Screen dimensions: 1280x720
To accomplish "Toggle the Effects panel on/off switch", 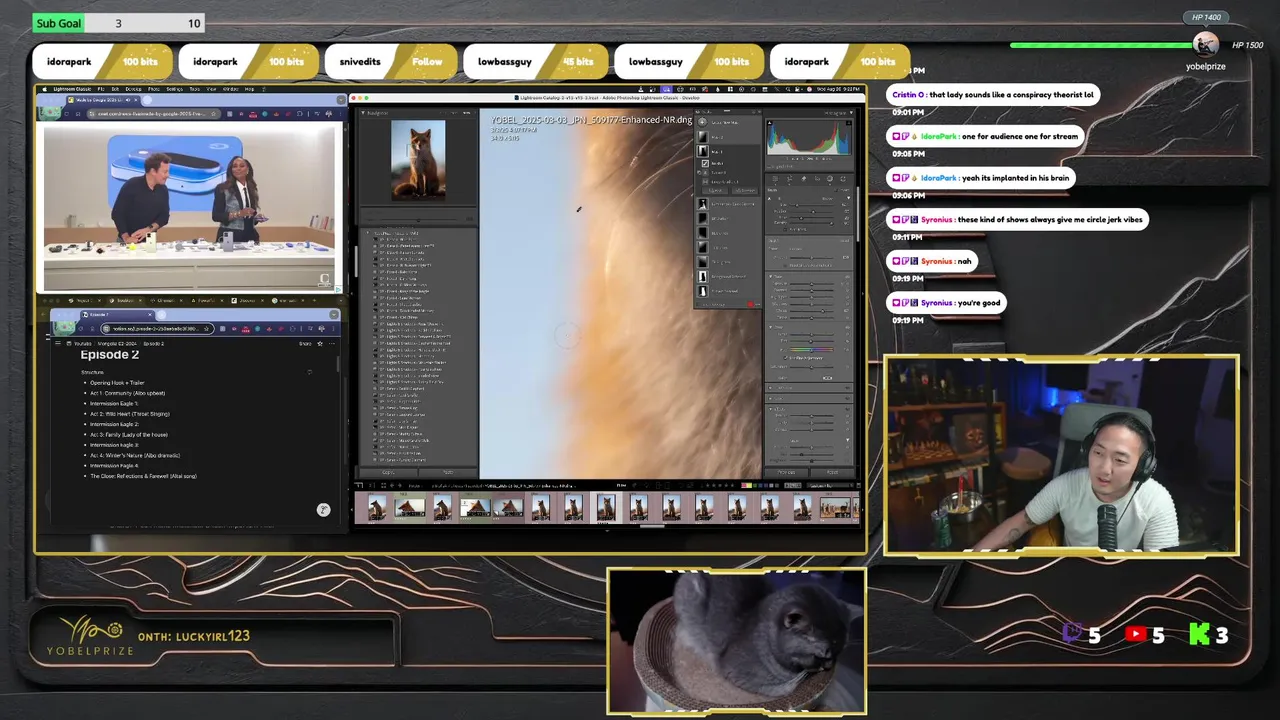I will click(848, 409).
